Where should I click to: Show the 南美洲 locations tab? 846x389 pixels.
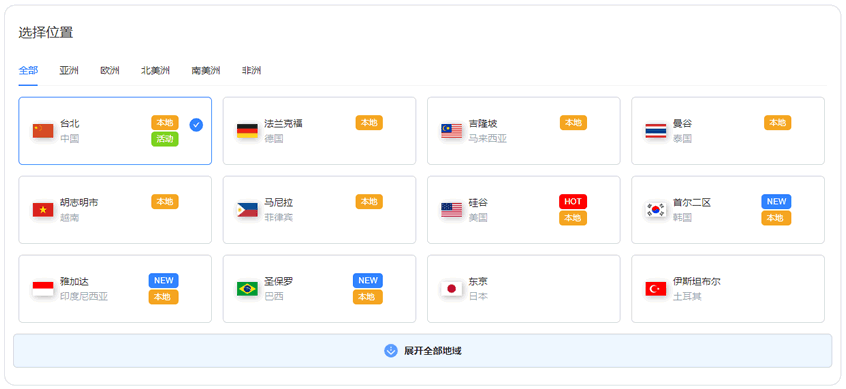[x=206, y=71]
